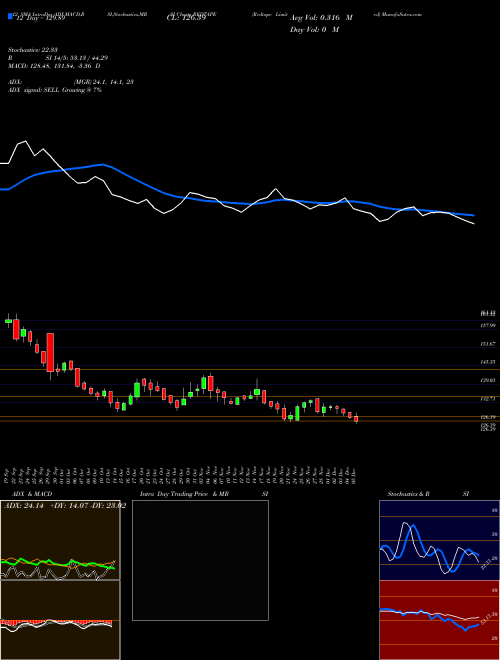This screenshot has width=500, height=660.
Task: Click the tall red candle near 30 Sep
Action: click(x=50, y=353)
